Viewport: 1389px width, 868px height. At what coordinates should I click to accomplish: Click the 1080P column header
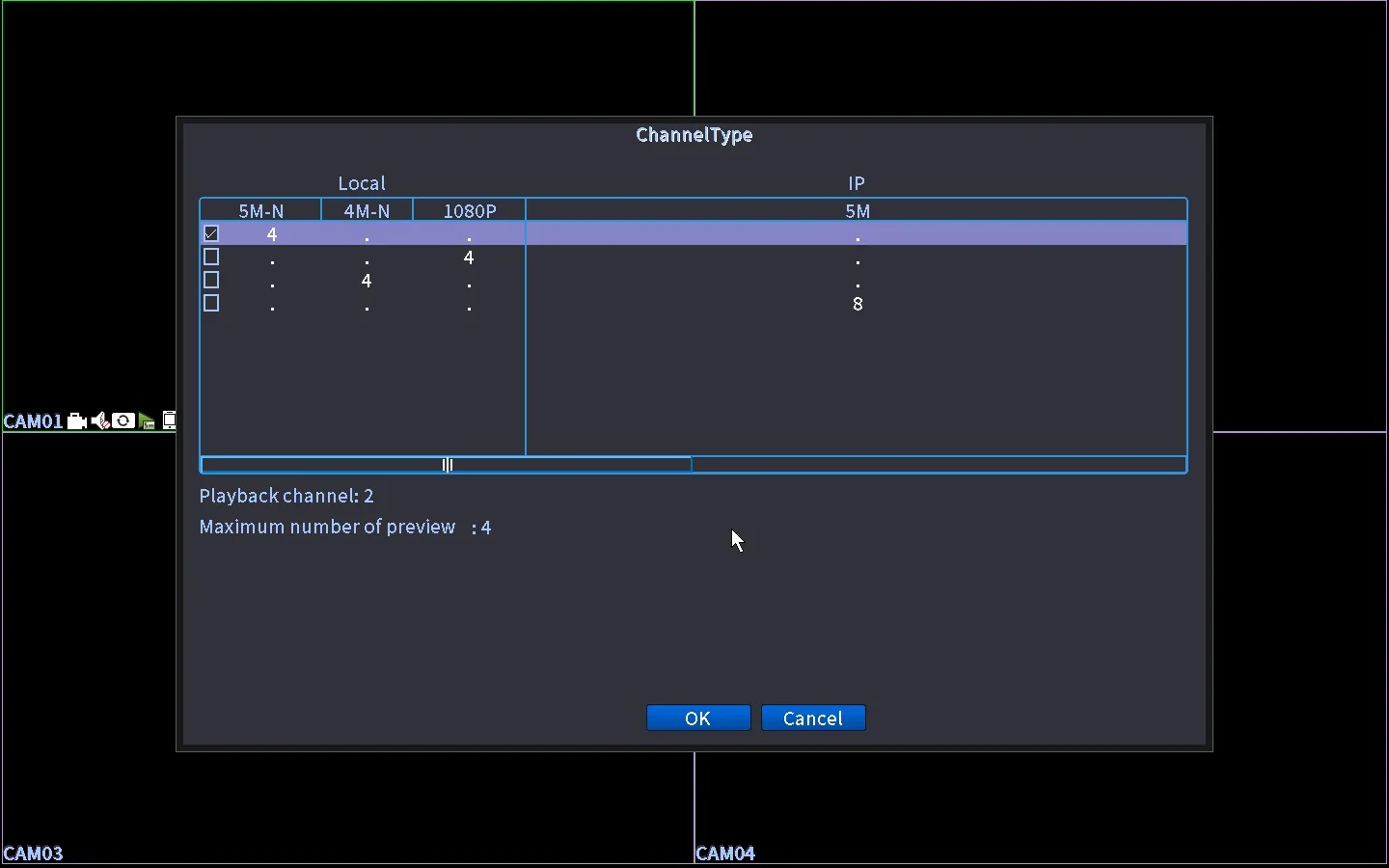[470, 211]
